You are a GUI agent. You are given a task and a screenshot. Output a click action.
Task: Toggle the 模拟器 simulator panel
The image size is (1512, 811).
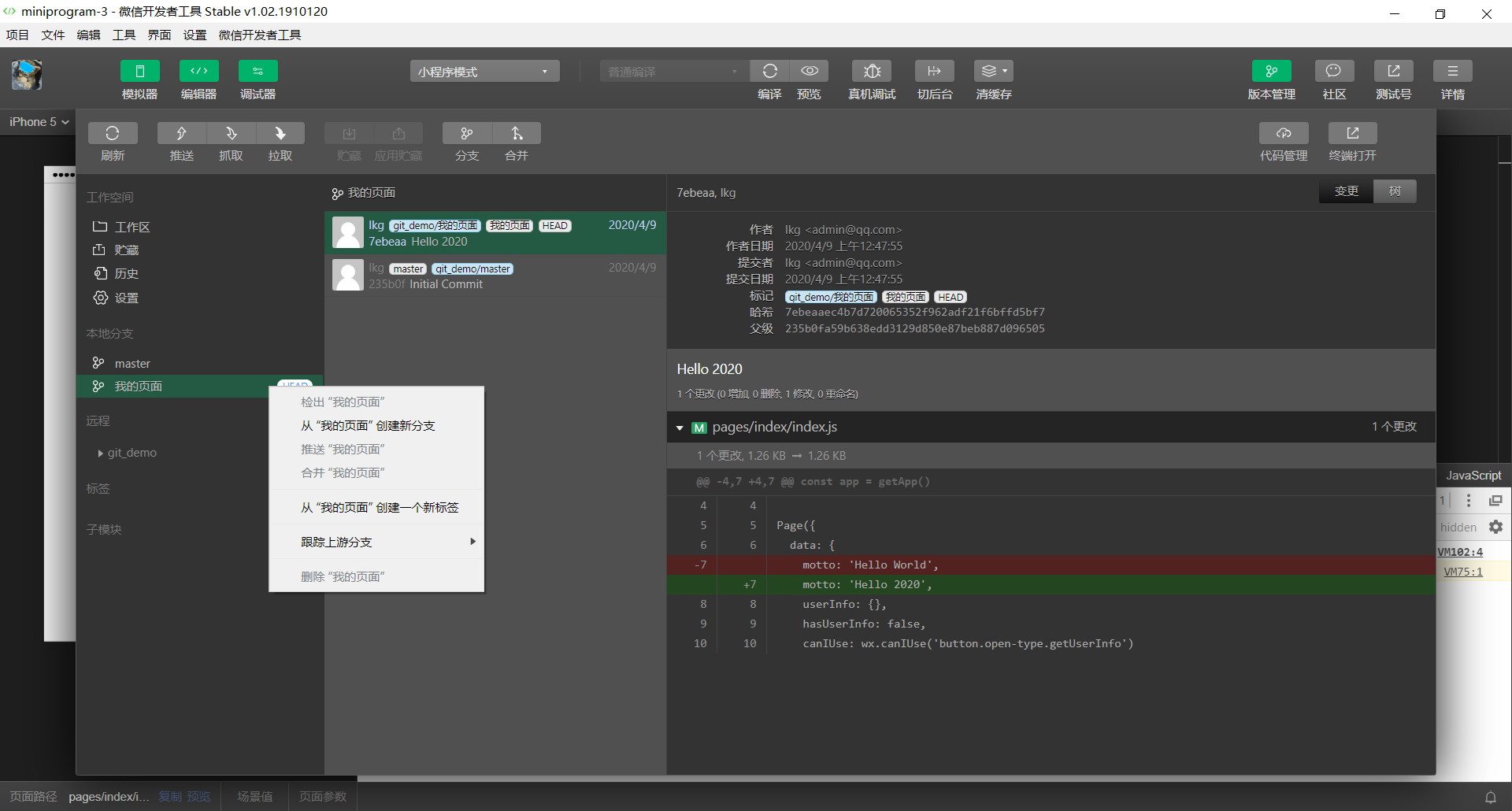pyautogui.click(x=140, y=72)
